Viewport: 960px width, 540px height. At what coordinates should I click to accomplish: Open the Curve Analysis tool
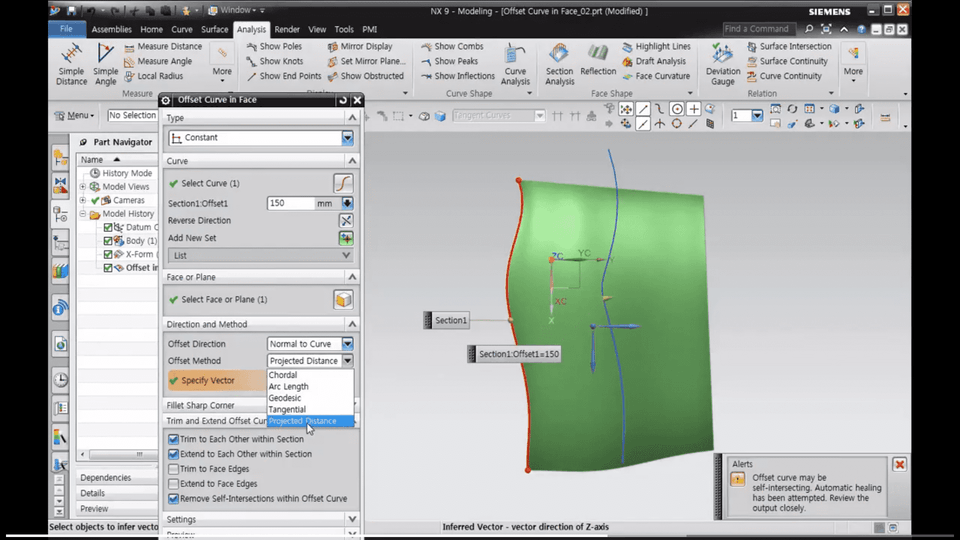[515, 64]
